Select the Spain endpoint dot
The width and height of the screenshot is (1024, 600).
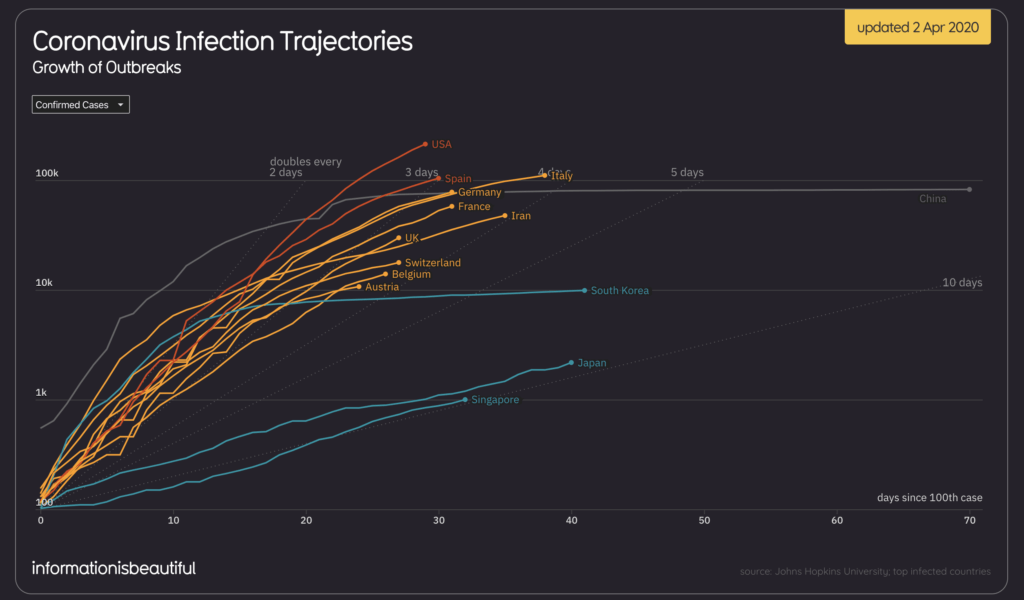coord(439,178)
